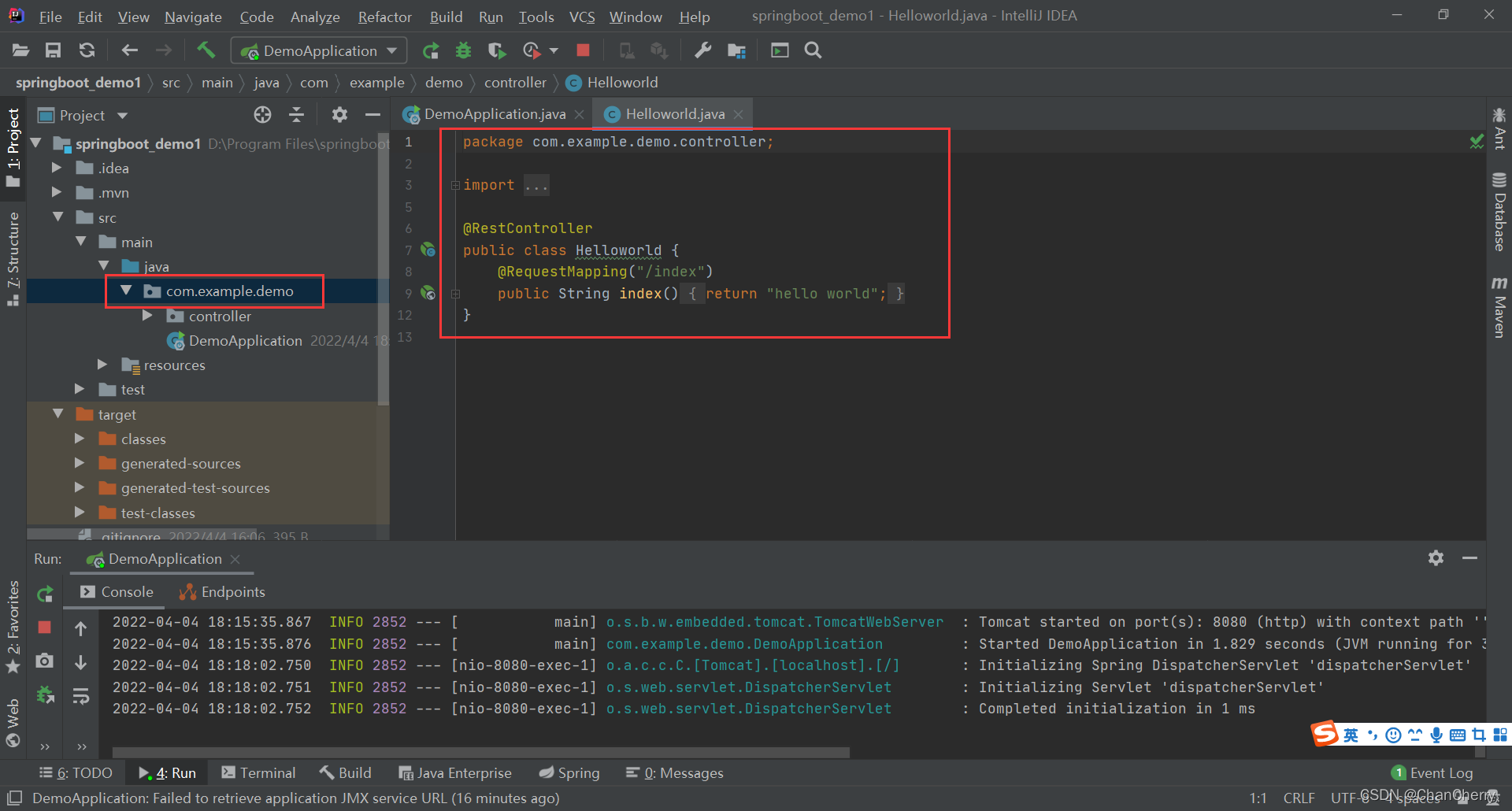
Task: Open Event Log from status bar
Action: (x=1432, y=773)
